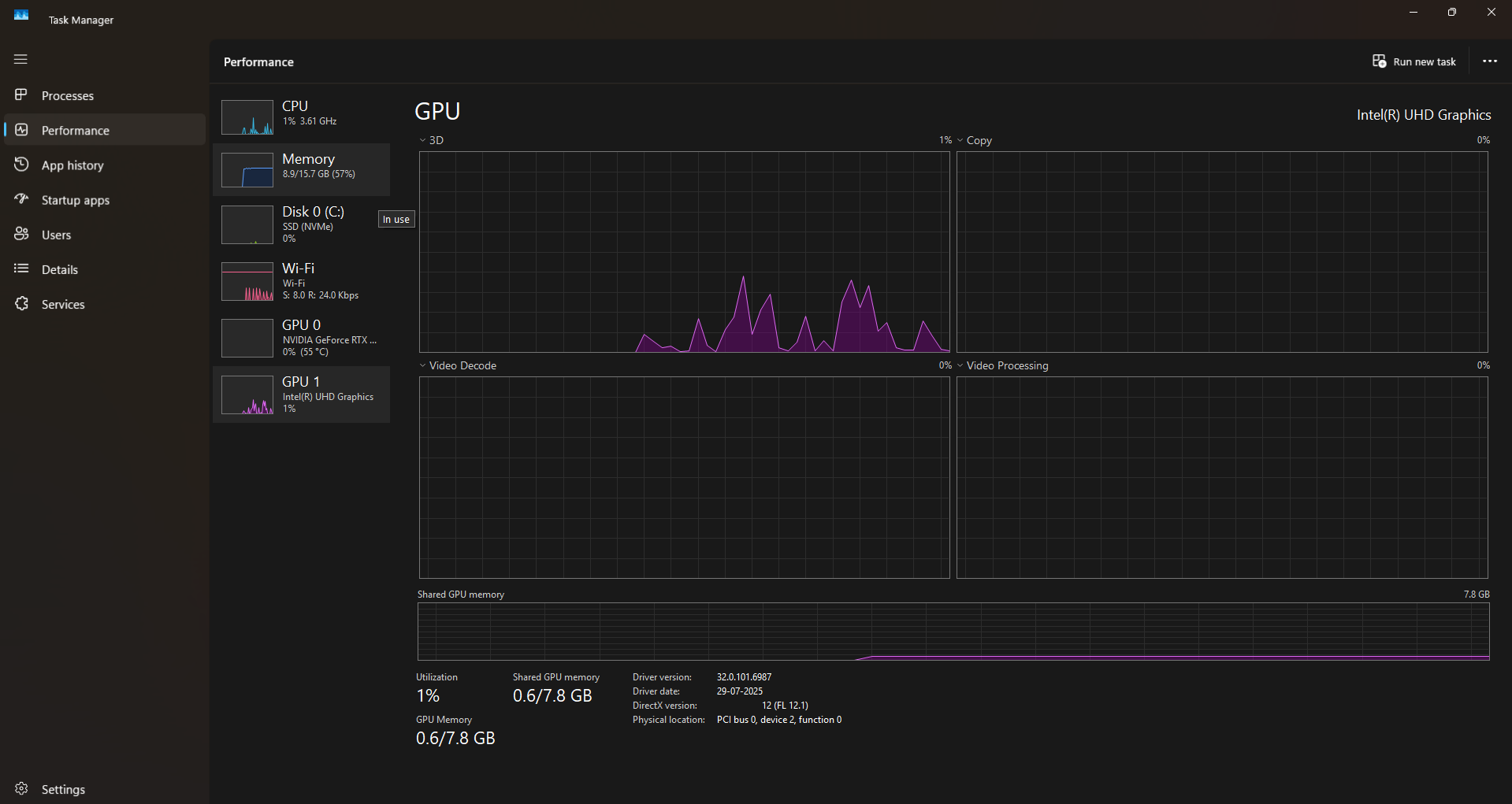1512x804 pixels.
Task: Click driver version 32.0.101.6987
Action: (x=744, y=677)
